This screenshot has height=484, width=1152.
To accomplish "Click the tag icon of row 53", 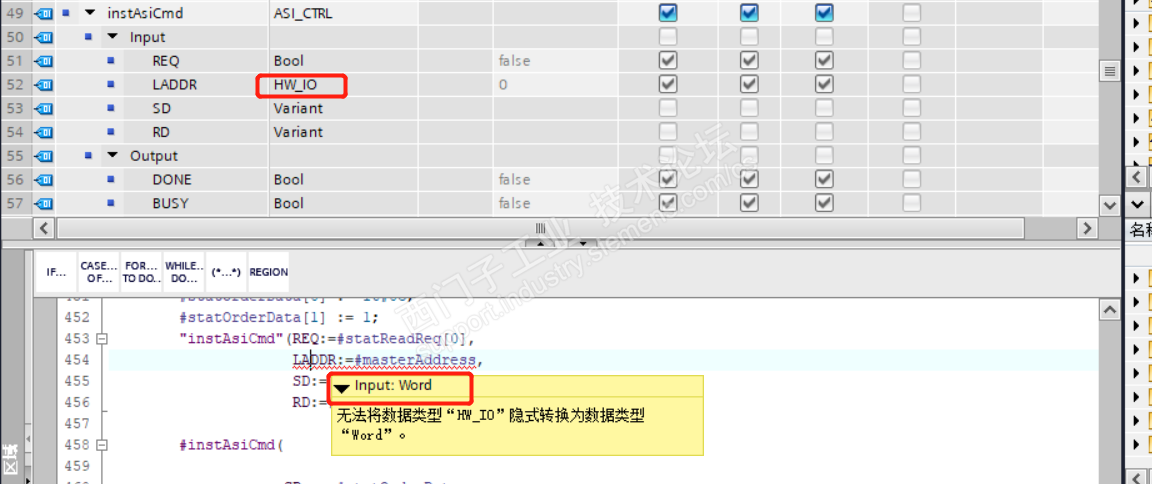I will 42,109.
